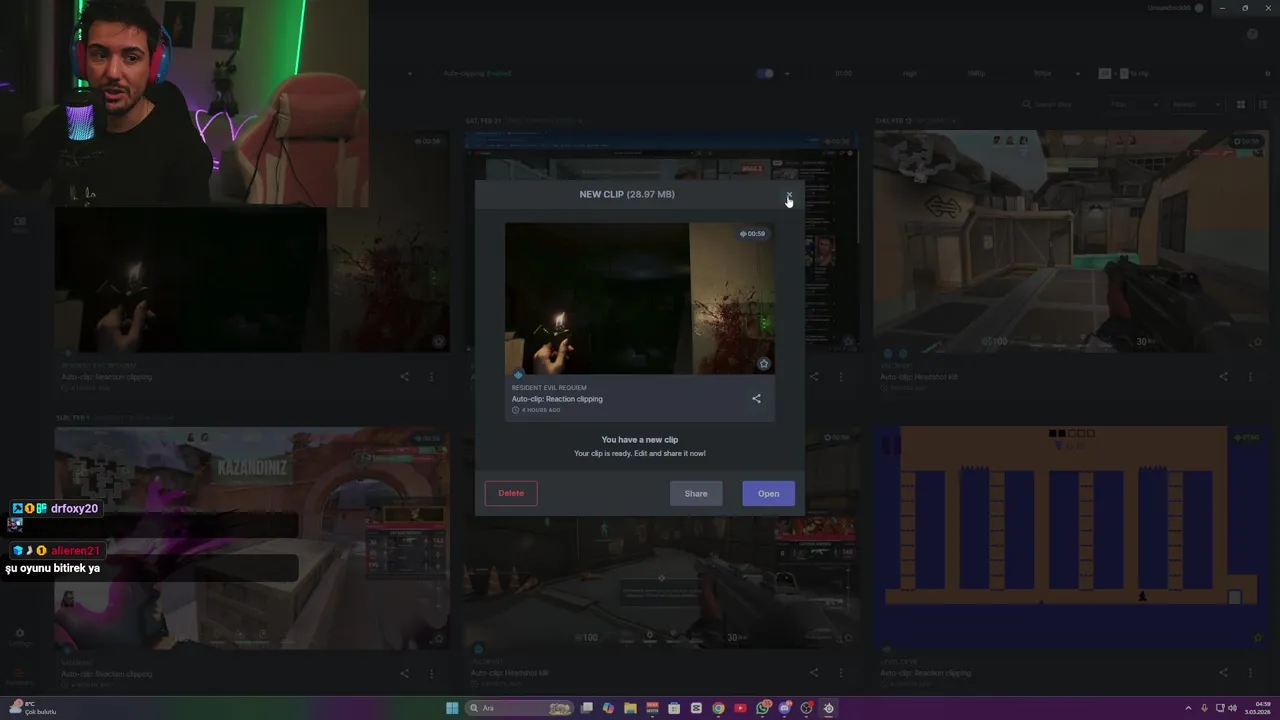Favorite the new clip with the star icon
The width and height of the screenshot is (1280, 720).
click(x=764, y=364)
